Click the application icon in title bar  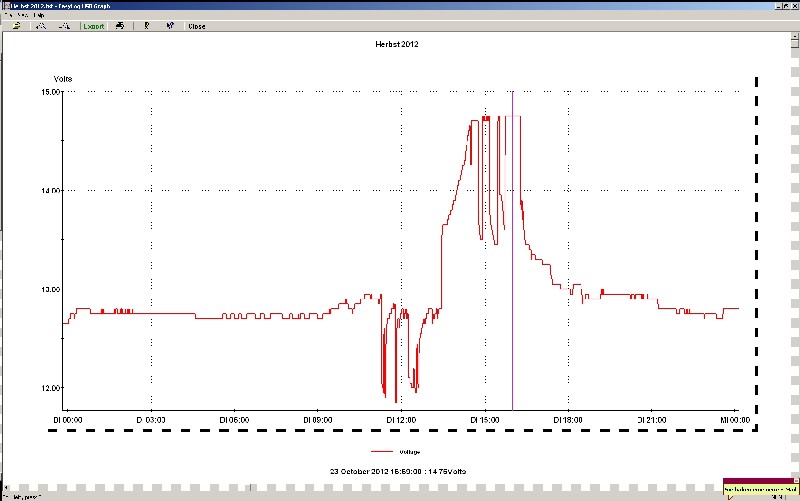point(5,5)
